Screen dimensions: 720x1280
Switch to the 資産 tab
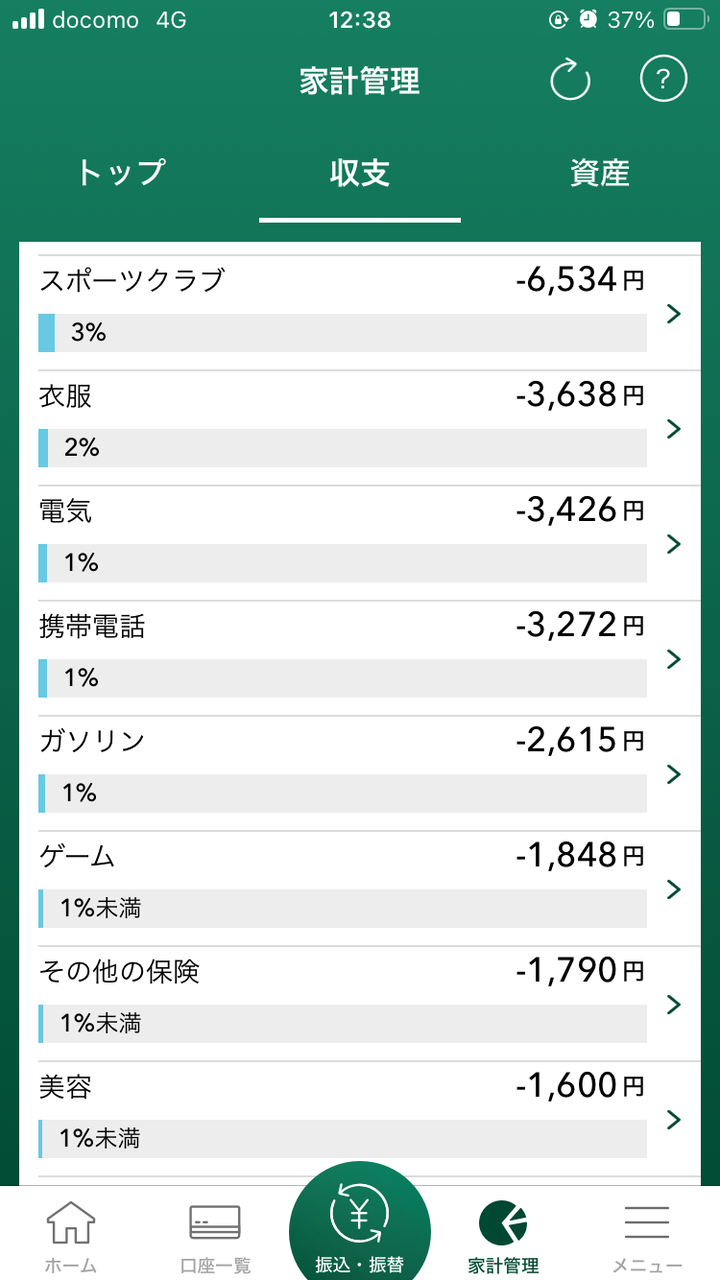[x=600, y=173]
